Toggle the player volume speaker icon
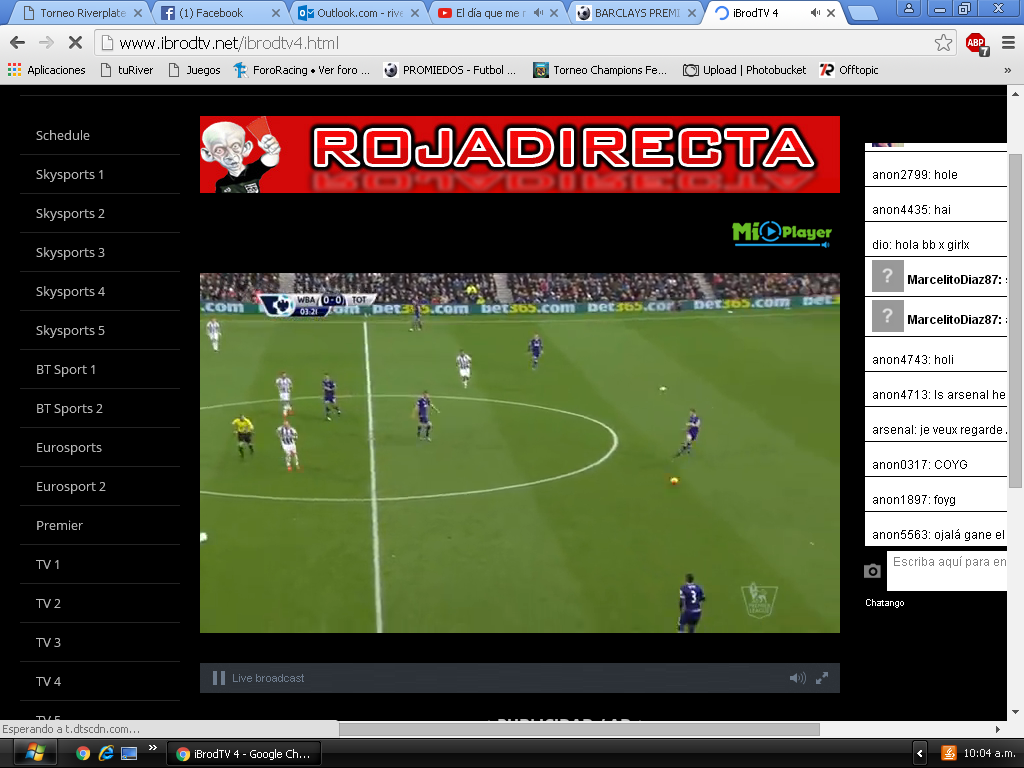This screenshot has width=1024, height=768. [797, 678]
